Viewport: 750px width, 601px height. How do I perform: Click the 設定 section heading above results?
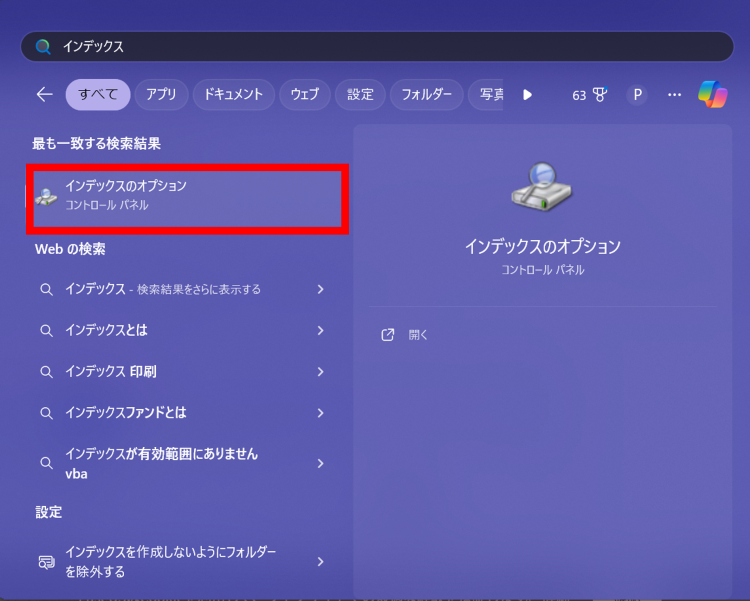(49, 512)
